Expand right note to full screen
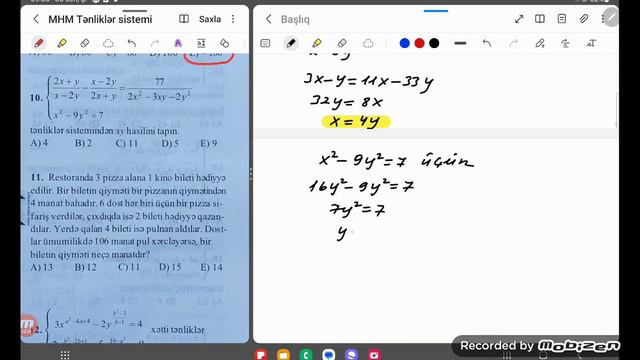The image size is (640, 360). click(x=519, y=19)
